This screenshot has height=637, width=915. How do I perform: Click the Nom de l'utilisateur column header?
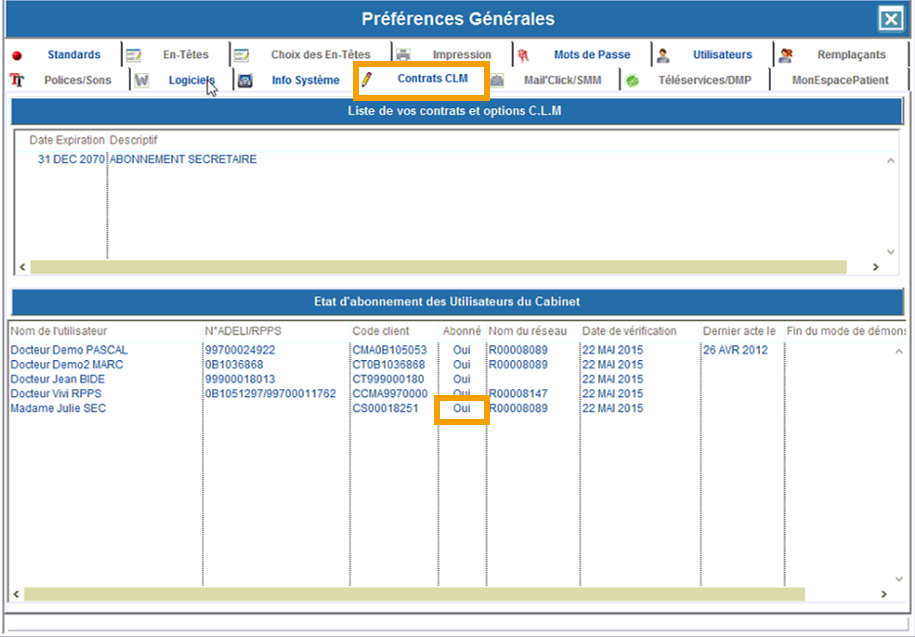click(58, 331)
